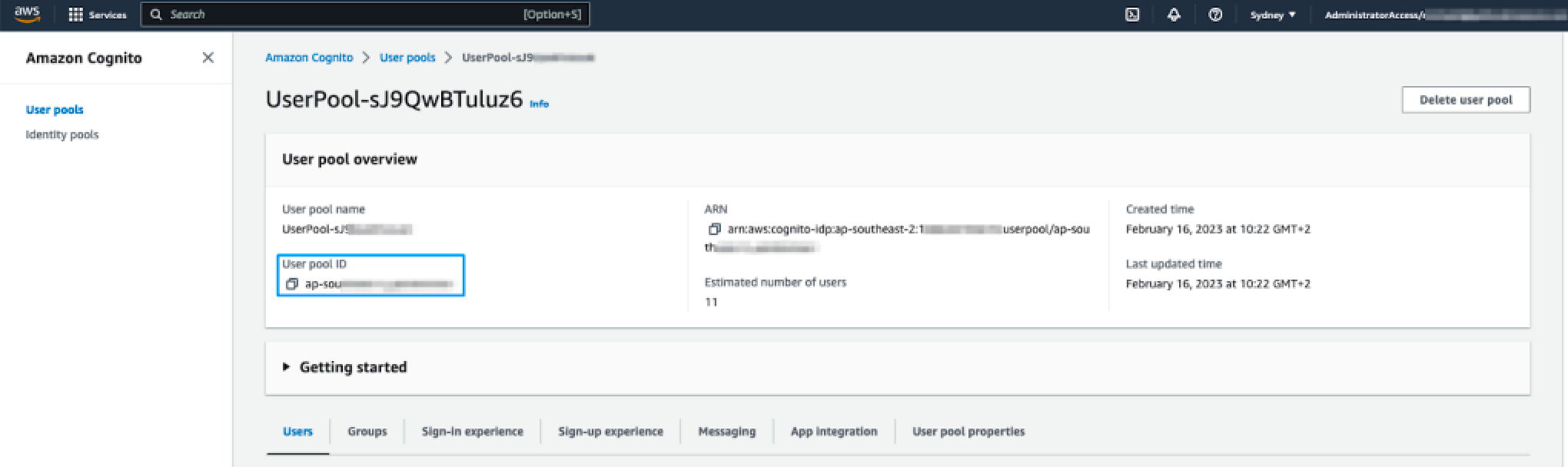Expand the Getting started section

[287, 367]
